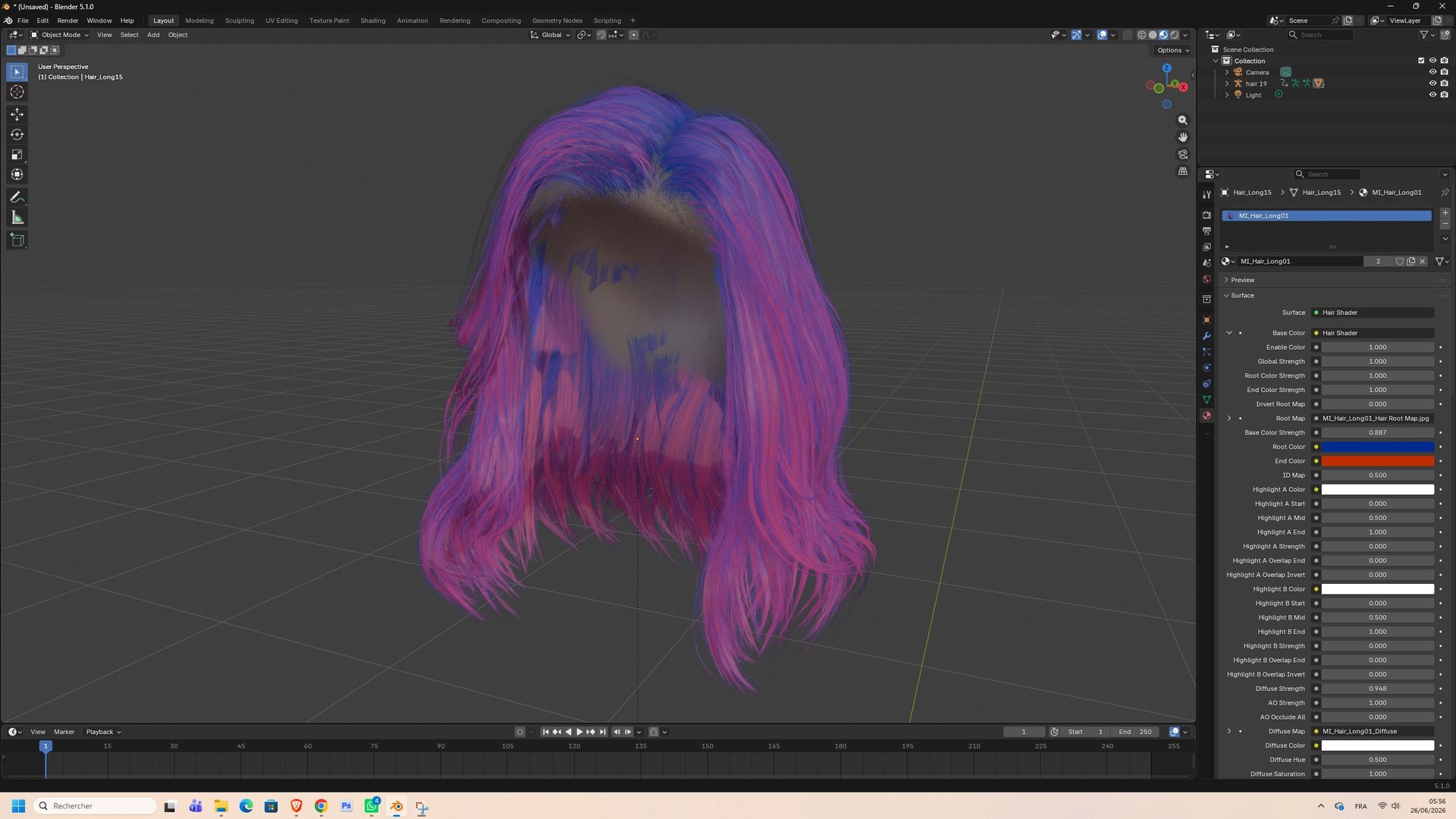Activate the Move tool
The height and width of the screenshot is (819, 1456).
tap(17, 114)
